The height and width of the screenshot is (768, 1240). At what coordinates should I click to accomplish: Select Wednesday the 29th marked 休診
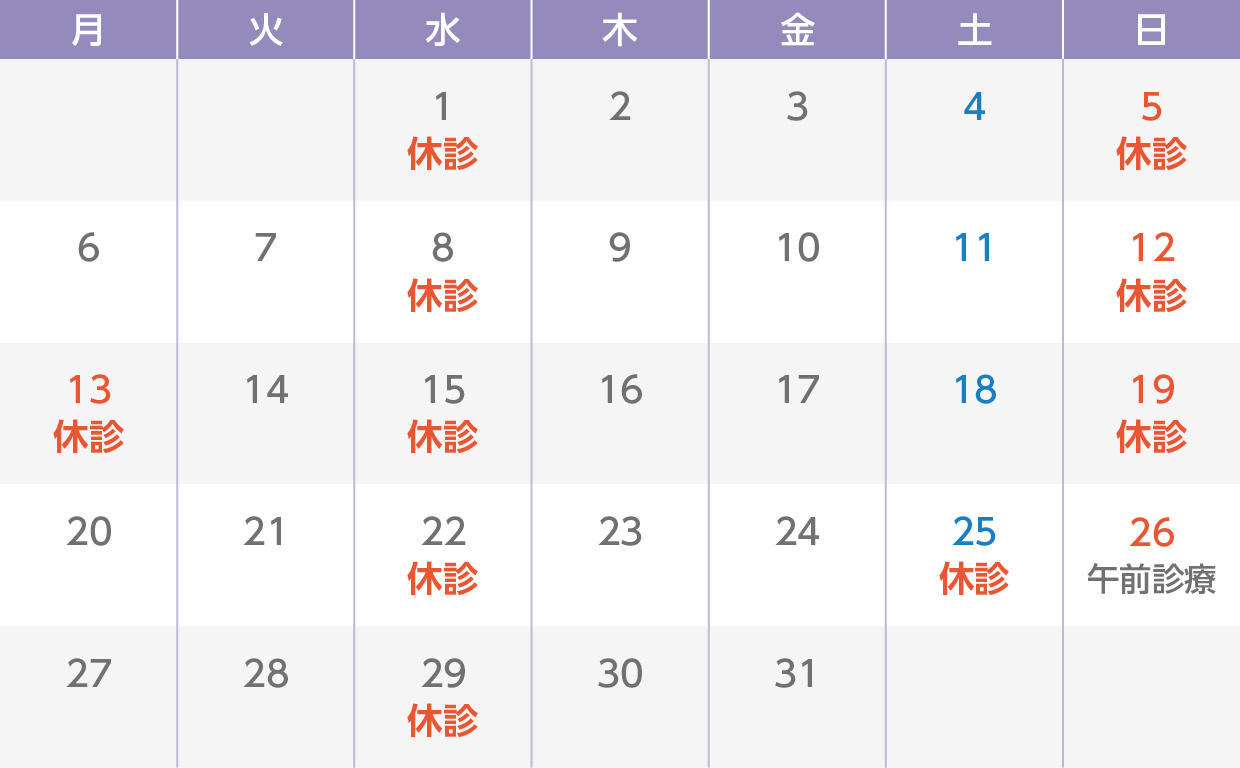click(443, 697)
